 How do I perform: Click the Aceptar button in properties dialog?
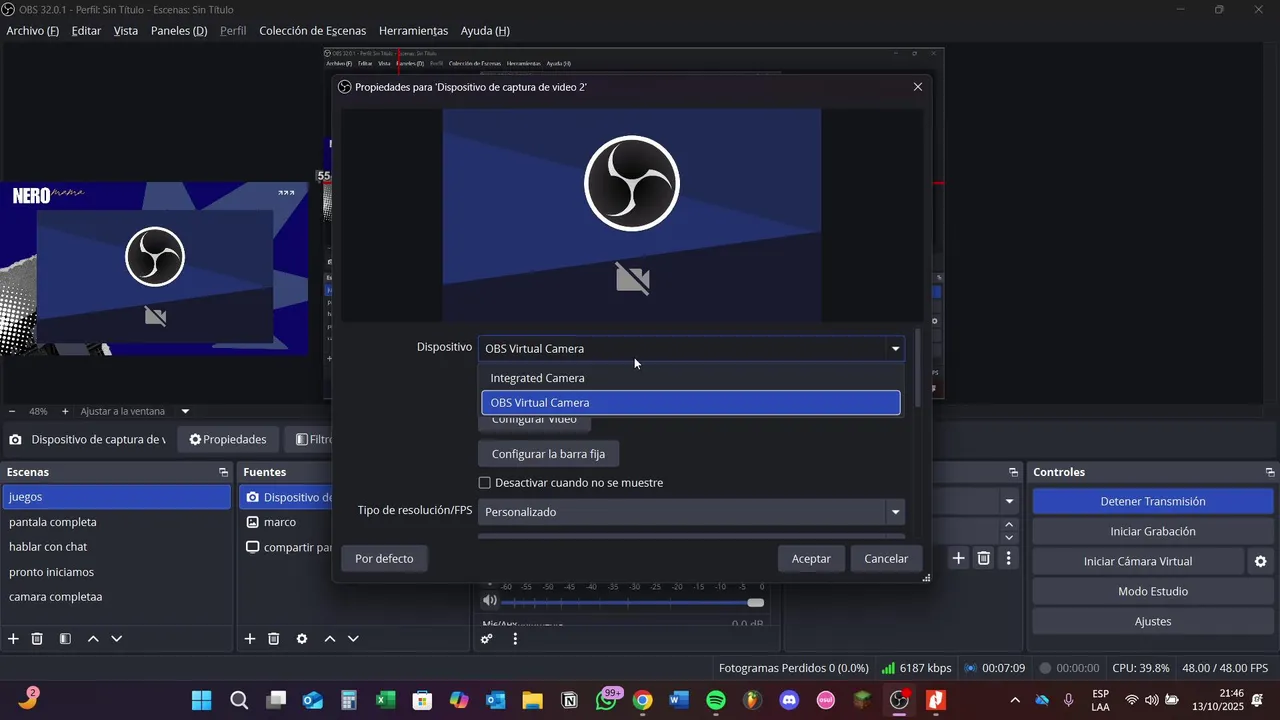[811, 559]
